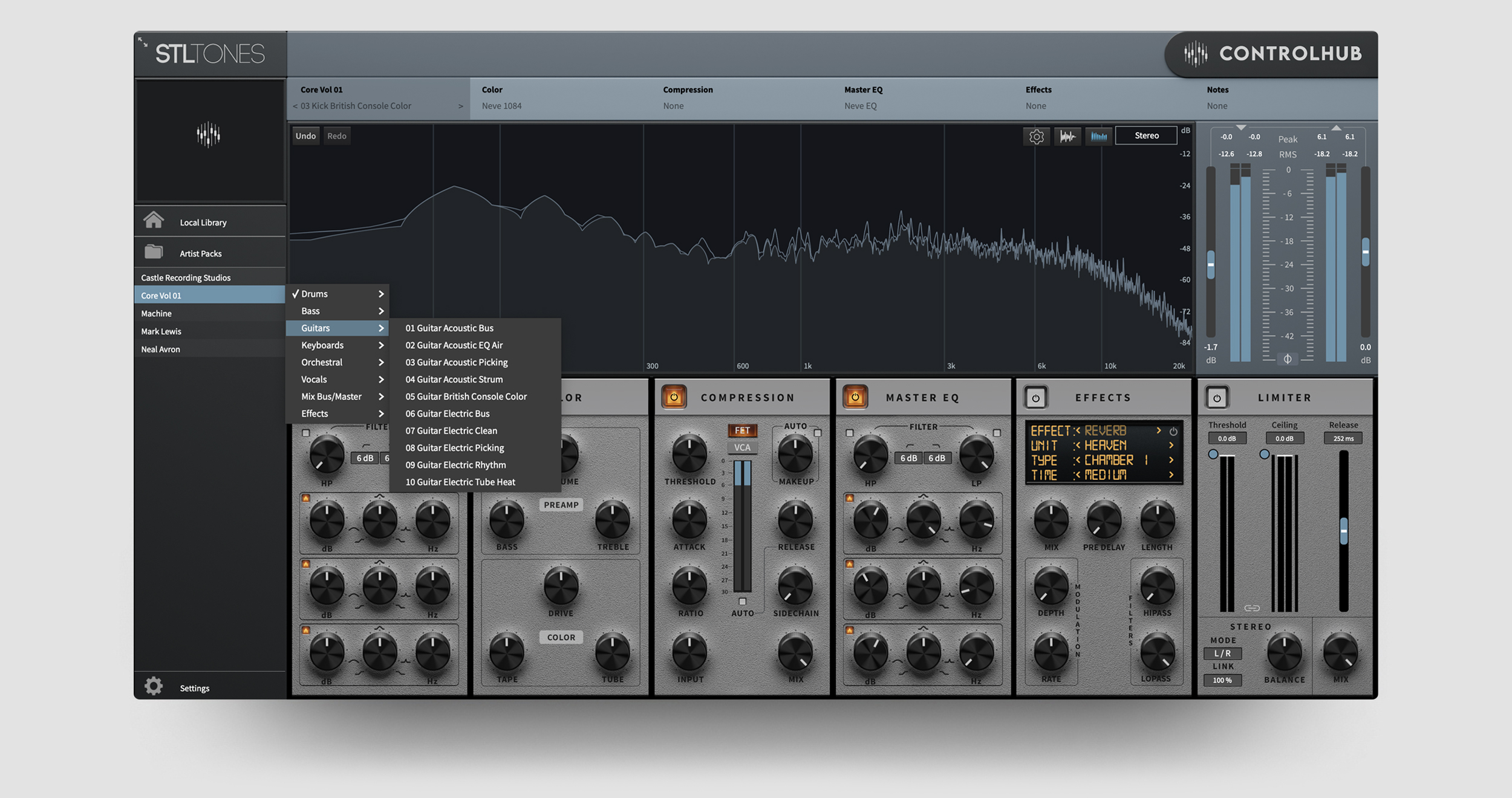
Task: Select the waveform display icon
Action: 1067,137
